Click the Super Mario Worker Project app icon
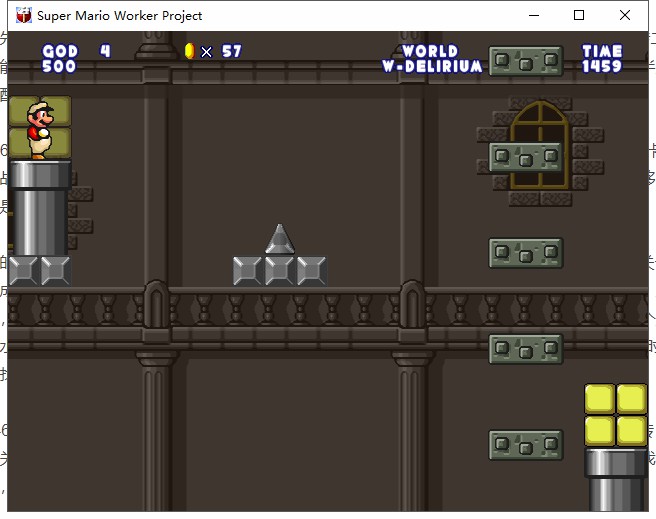Image resolution: width=656 pixels, height=519 pixels. click(x=24, y=15)
